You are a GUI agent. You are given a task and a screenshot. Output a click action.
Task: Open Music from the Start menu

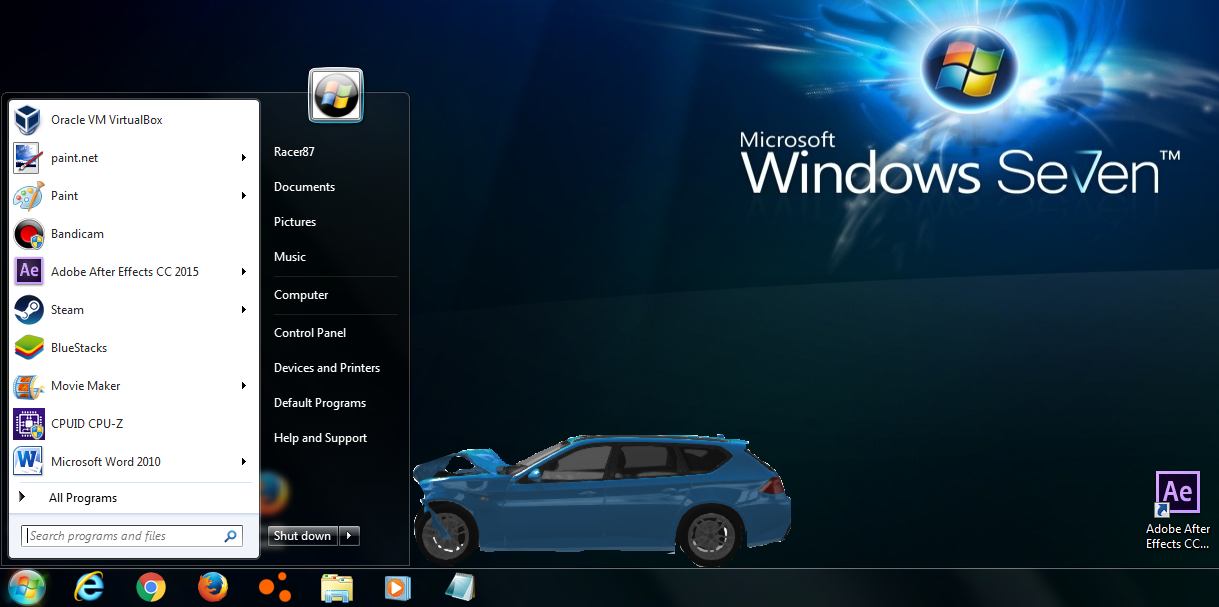point(290,257)
